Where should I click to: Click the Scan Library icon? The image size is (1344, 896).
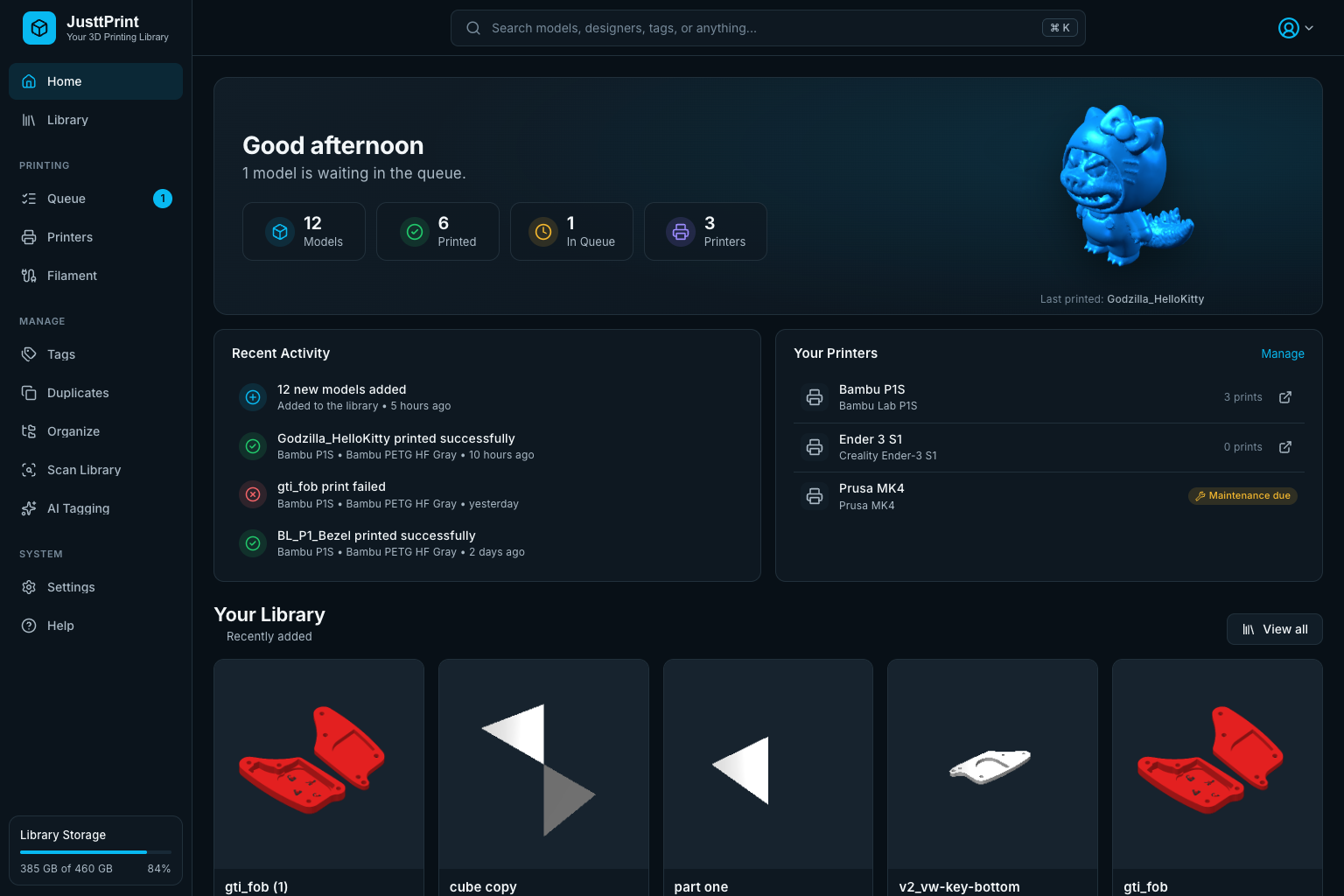coord(29,470)
